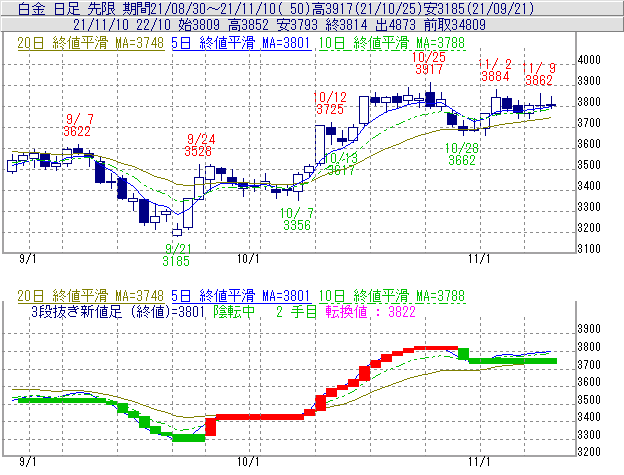This screenshot has height=475, width=624.
Task: Click the 10/7 3356 trough label
Action: [297, 219]
